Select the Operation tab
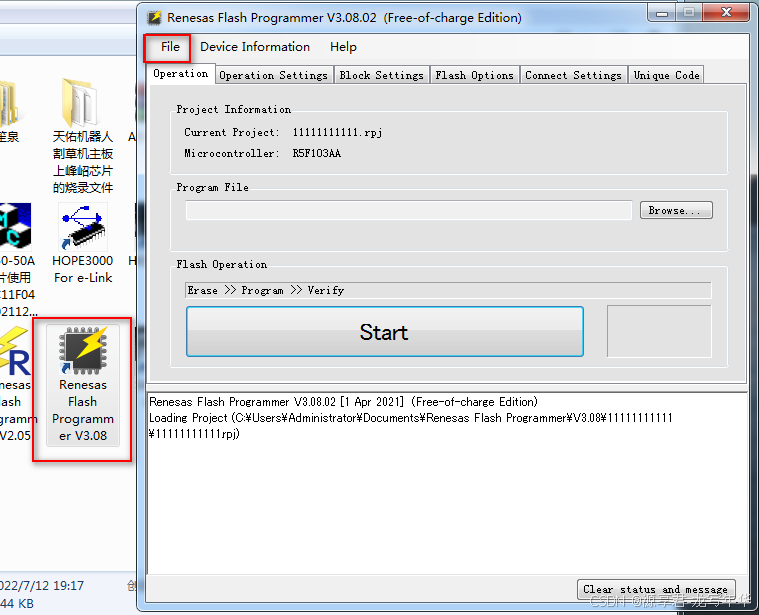 (181, 74)
